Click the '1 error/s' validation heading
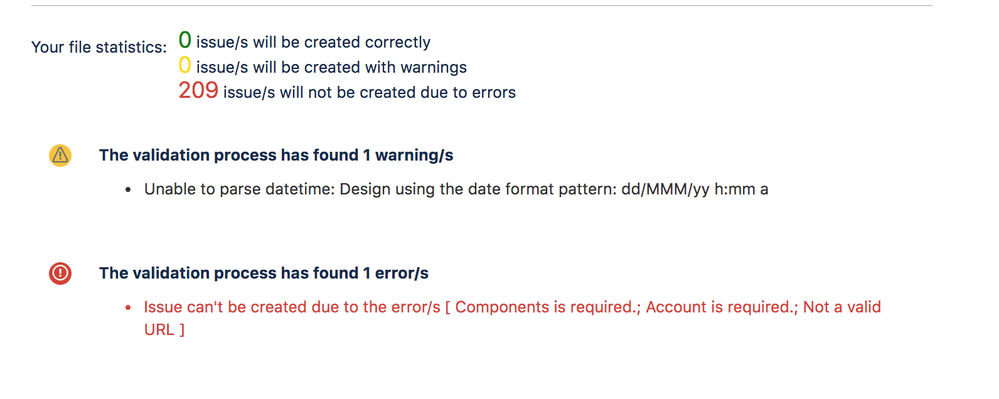Viewport: 999px width, 399px height. (264, 273)
